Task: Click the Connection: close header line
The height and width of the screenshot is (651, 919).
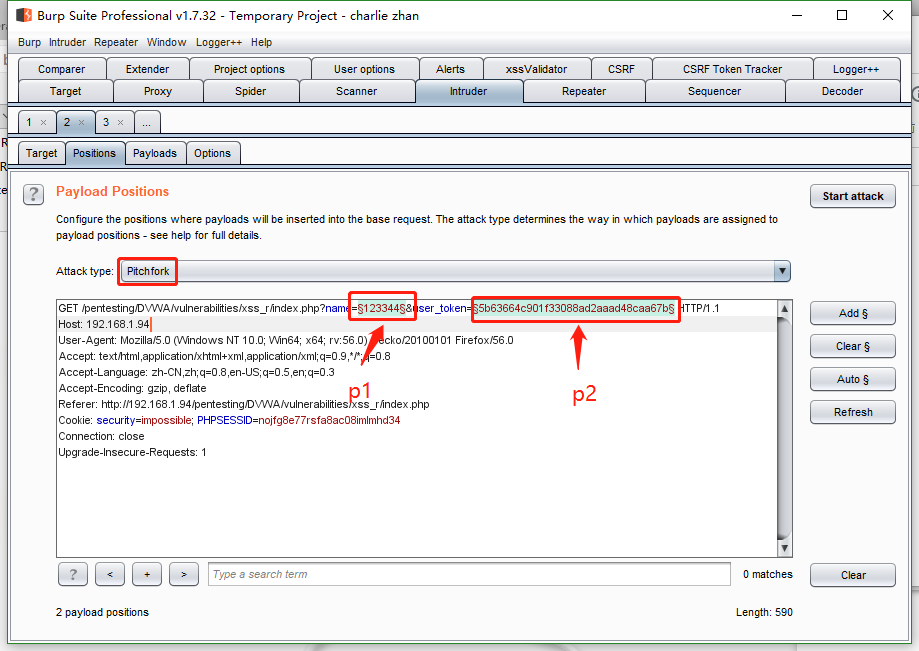Action: click(x=101, y=437)
